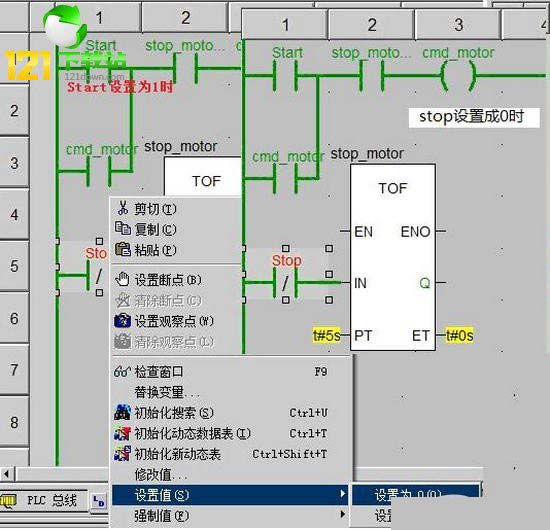The image size is (550, 530).
Task: Click column header 2 in right window
Action: (x=371, y=25)
